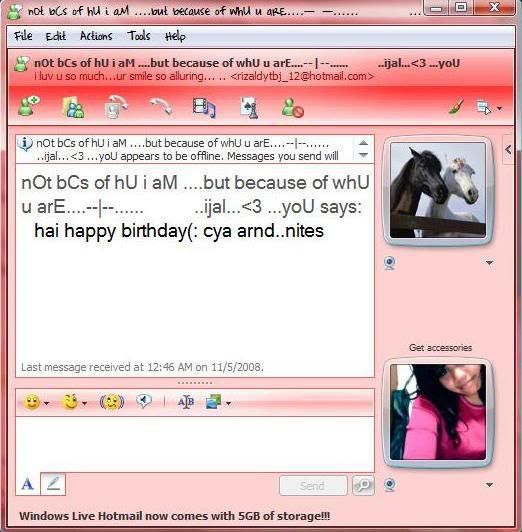Open dropdown arrow under your picture
The height and width of the screenshot is (532, 522).
489,484
